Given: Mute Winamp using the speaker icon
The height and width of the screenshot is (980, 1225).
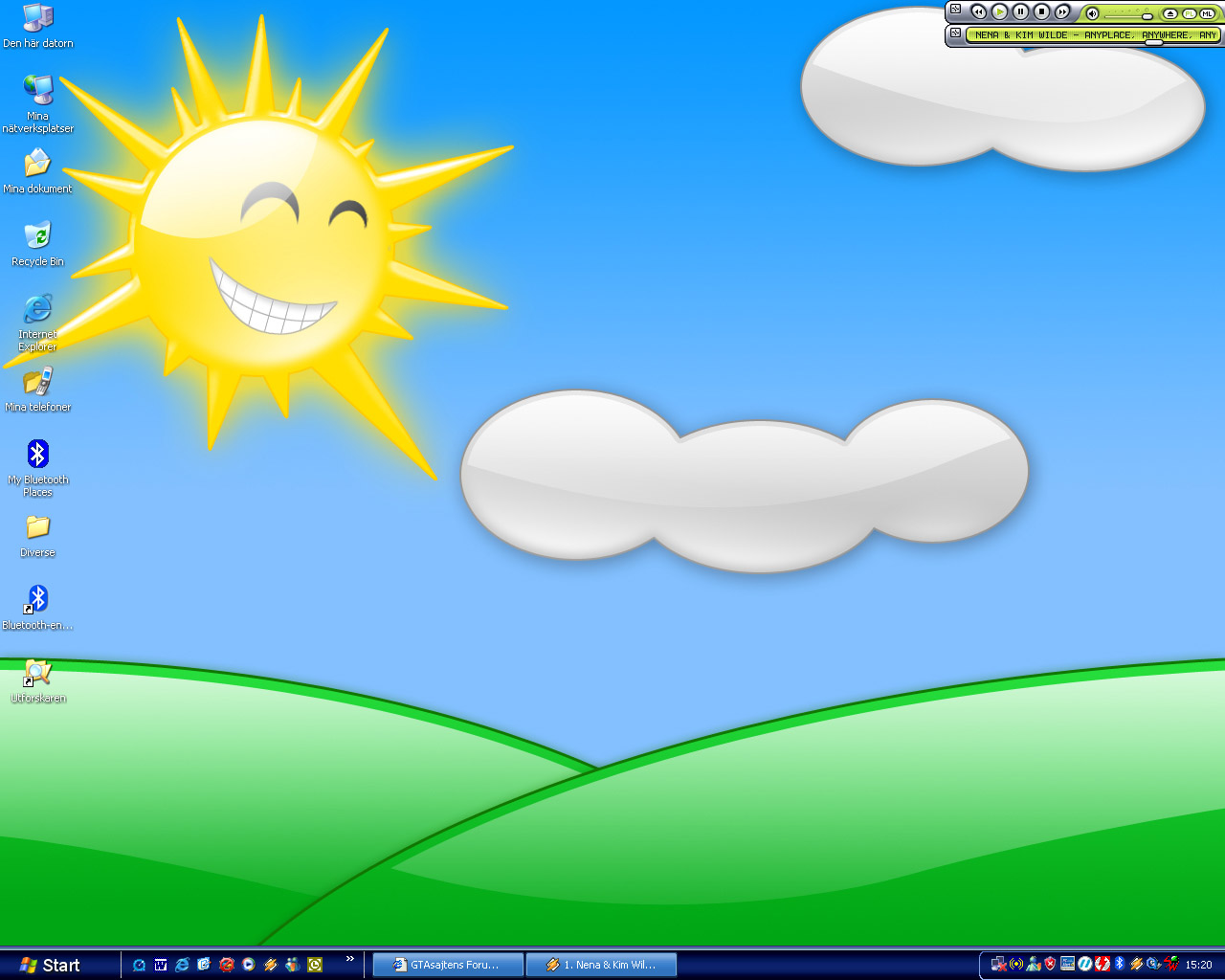Looking at the screenshot, I should tap(1092, 13).
